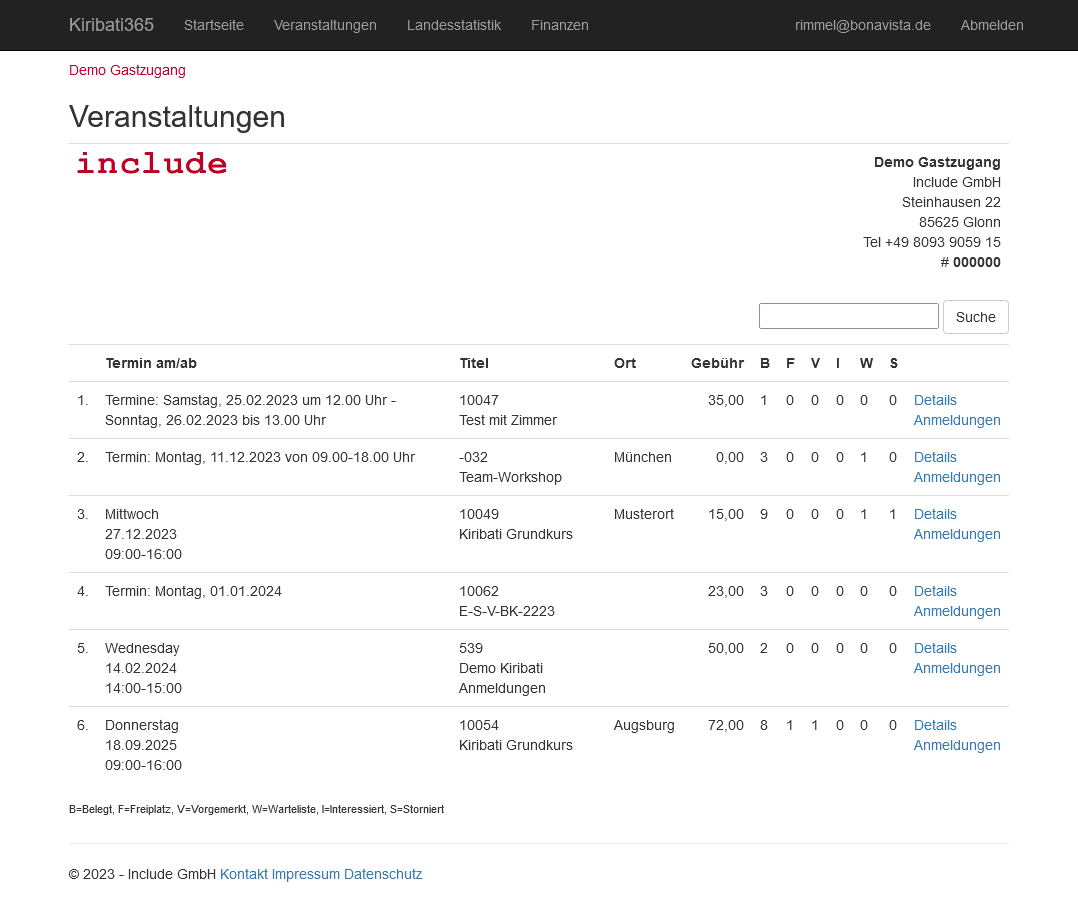Click the red Demo Gastzugang link
The image size is (1078, 914).
coord(127,70)
